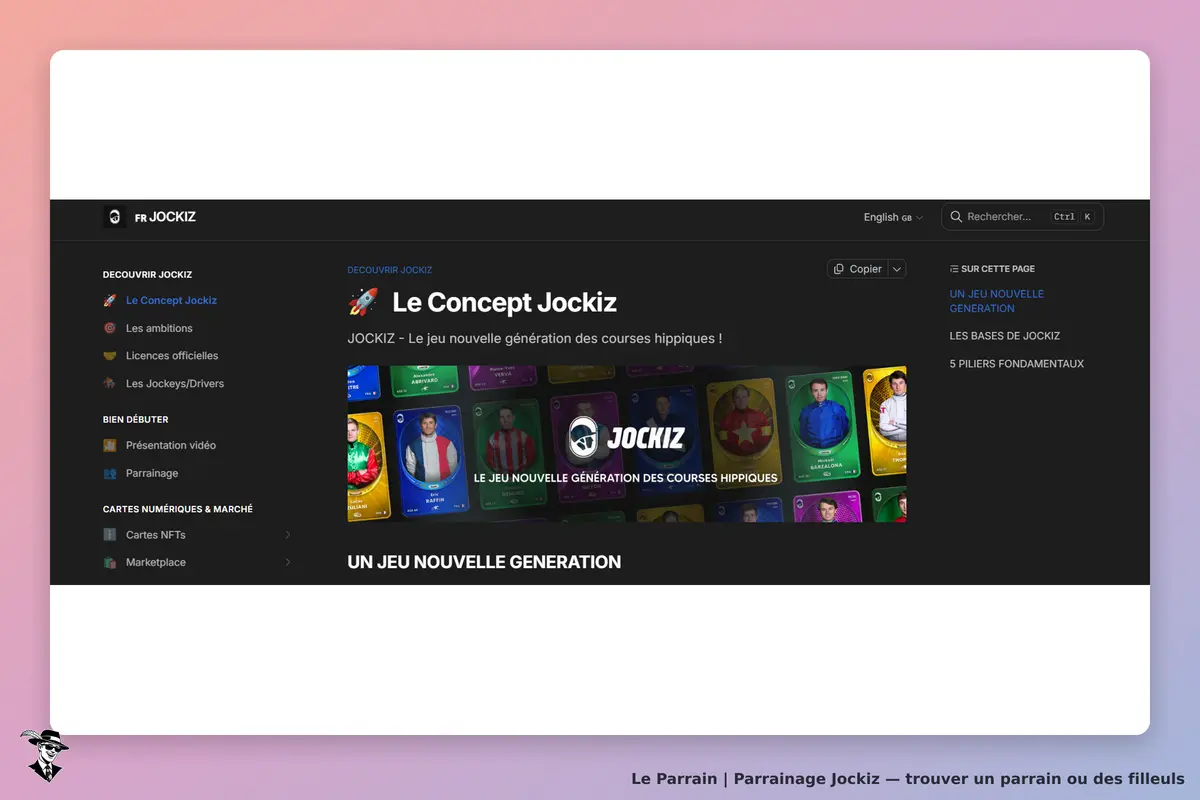
Task: Jump to UN JEU NOUVELLE GENERATION section
Action: coord(997,301)
